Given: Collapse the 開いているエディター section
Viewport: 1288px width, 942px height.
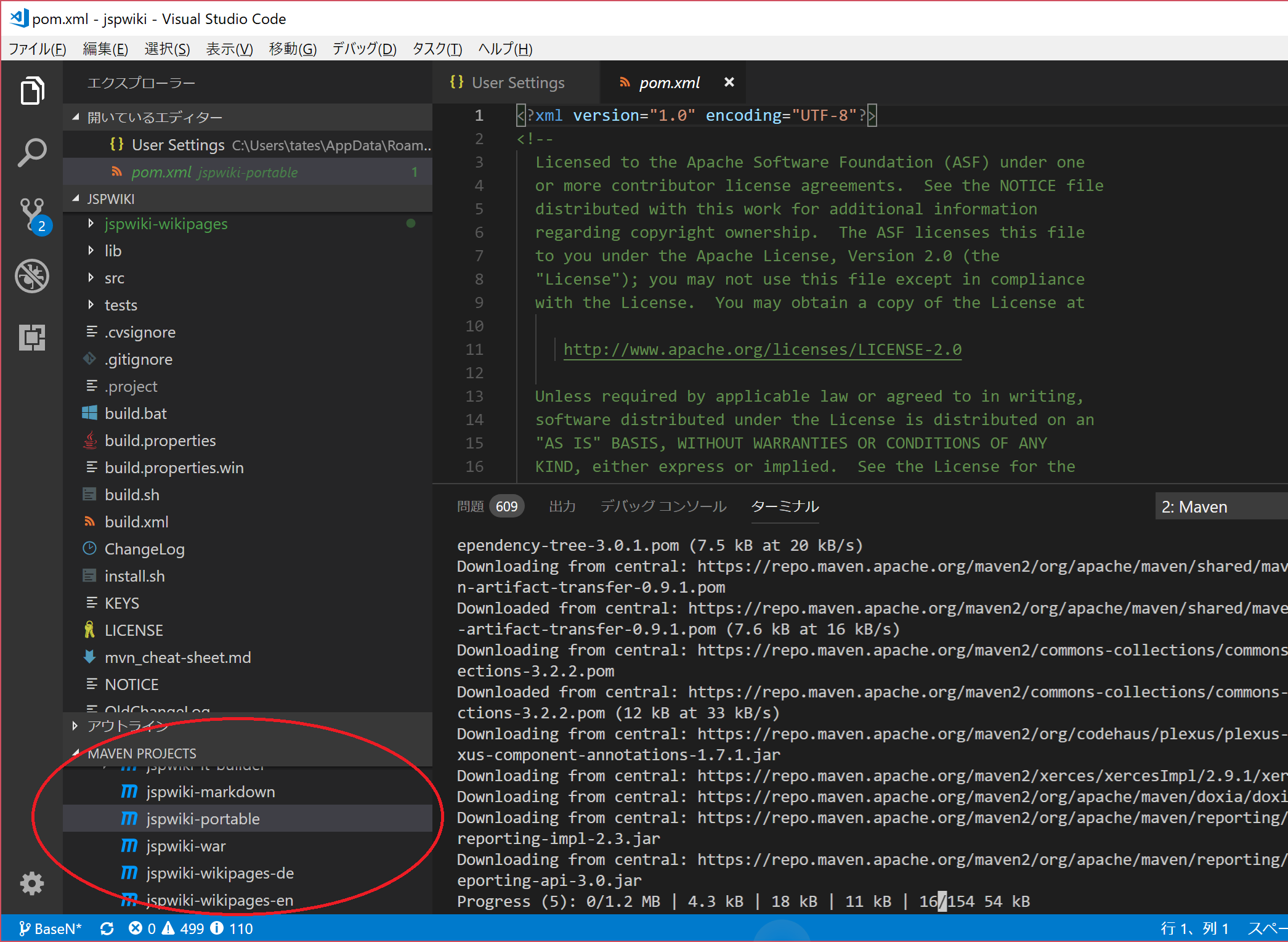Looking at the screenshot, I should click(x=248, y=117).
